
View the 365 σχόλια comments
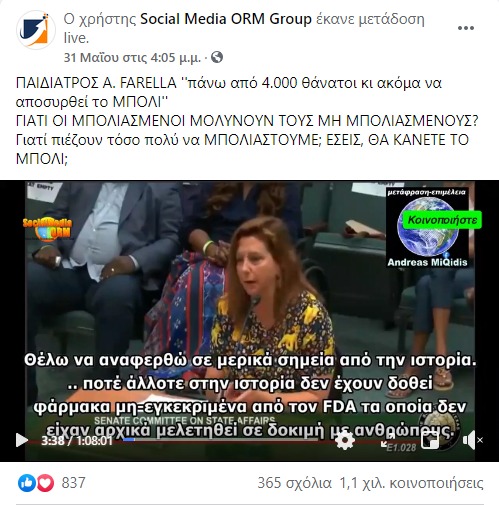point(295,483)
